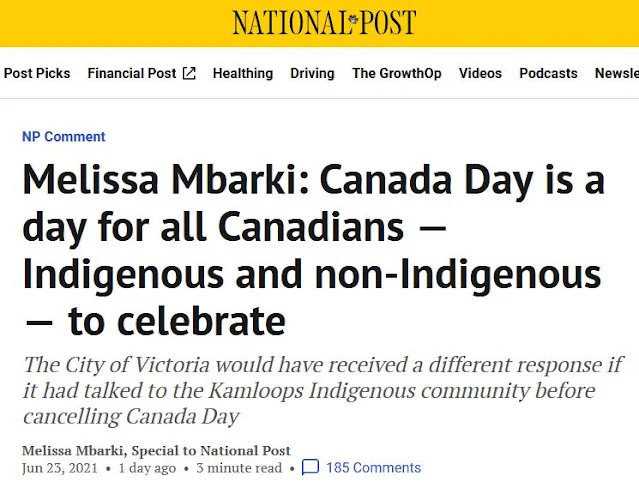
Task: Open the Videos section
Action: pos(480,73)
